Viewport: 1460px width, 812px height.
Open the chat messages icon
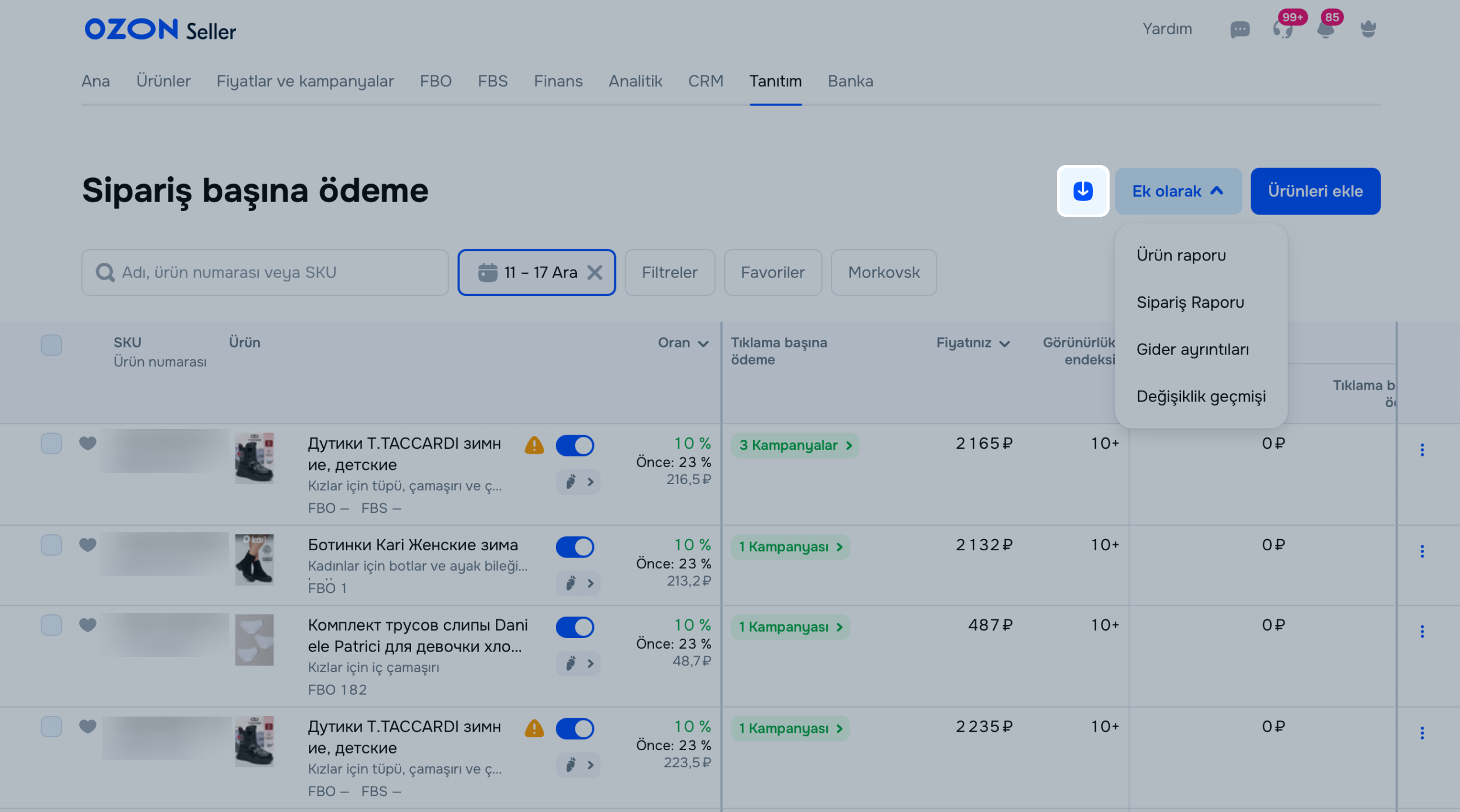click(x=1239, y=29)
